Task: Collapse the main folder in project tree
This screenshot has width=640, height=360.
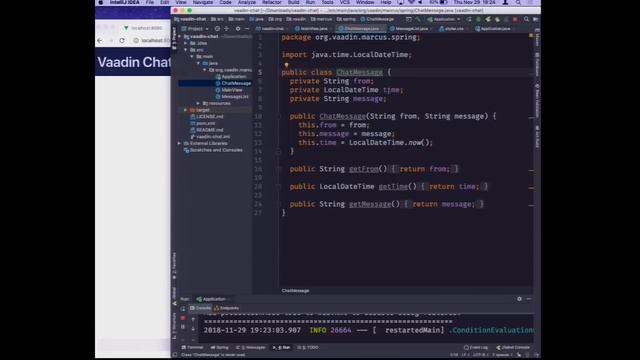Action: pos(192,56)
